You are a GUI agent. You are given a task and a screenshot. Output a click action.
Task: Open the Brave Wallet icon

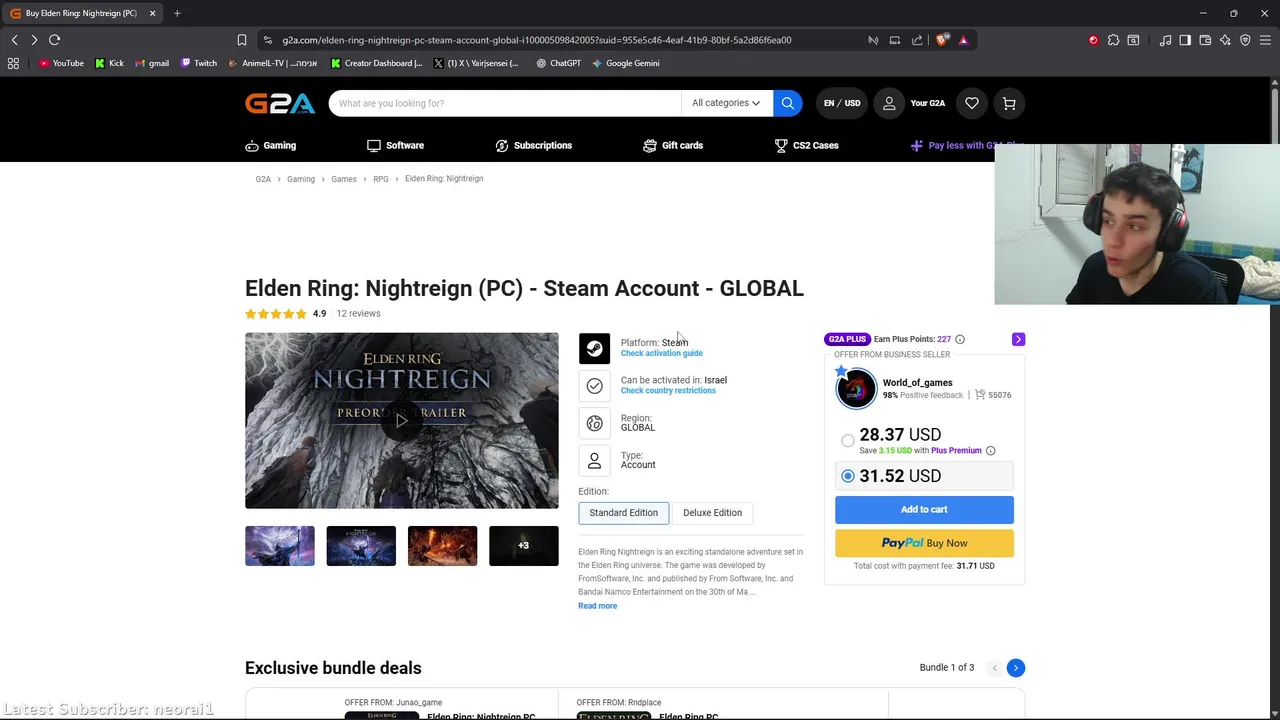(x=1205, y=40)
